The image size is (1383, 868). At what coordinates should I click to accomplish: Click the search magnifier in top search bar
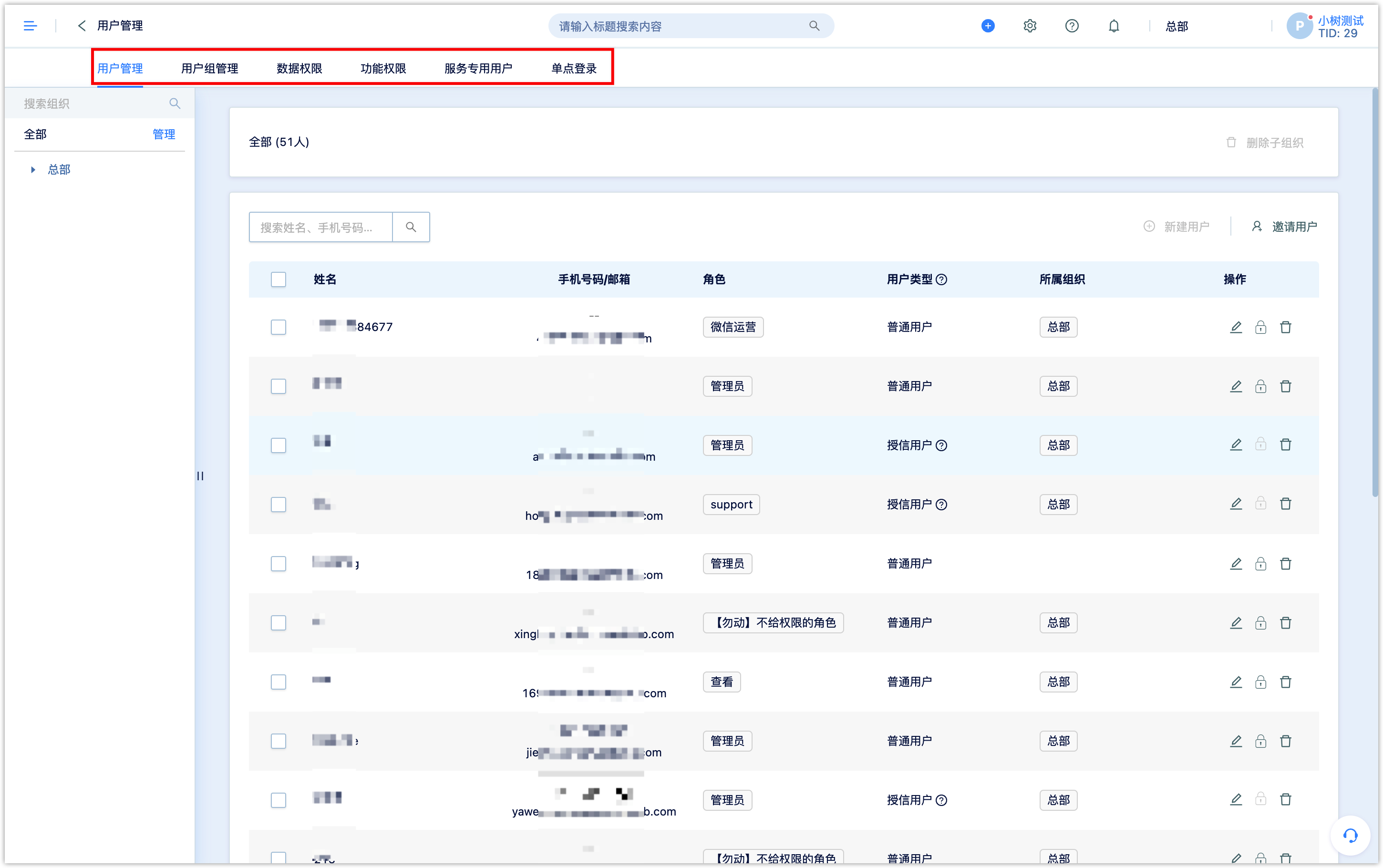tap(815, 26)
